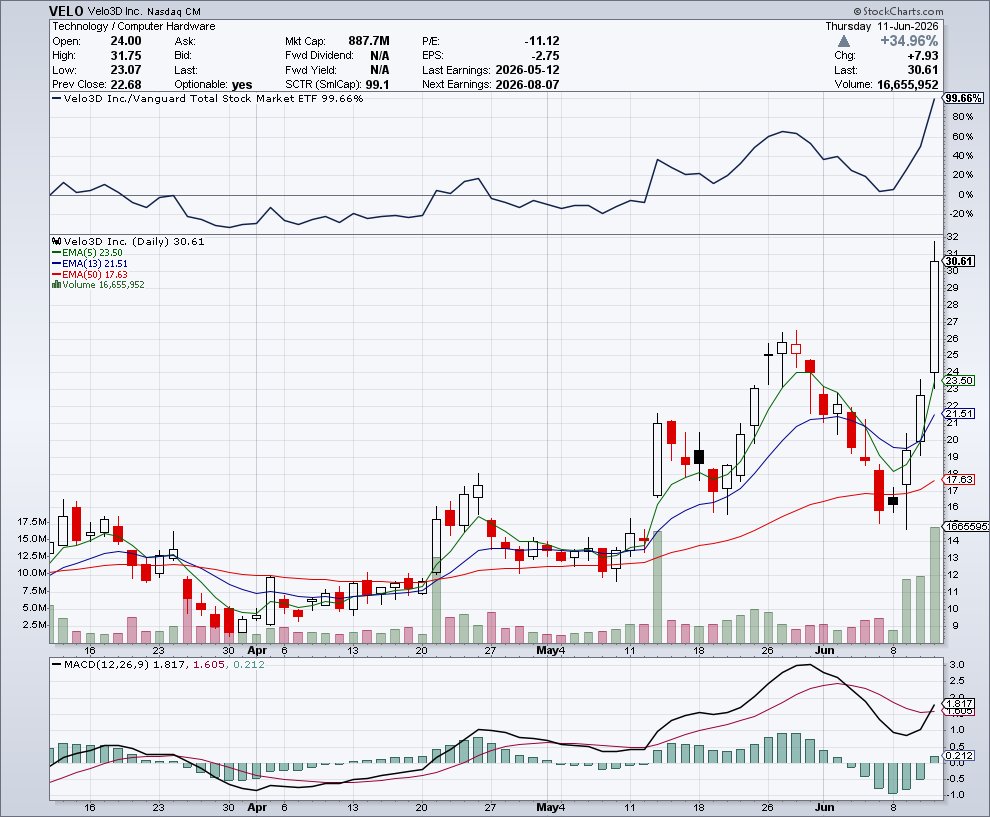Click the candlestick icon beside Velo3D Inc. (Daily)
Screen dimensions: 990x817
point(57,242)
